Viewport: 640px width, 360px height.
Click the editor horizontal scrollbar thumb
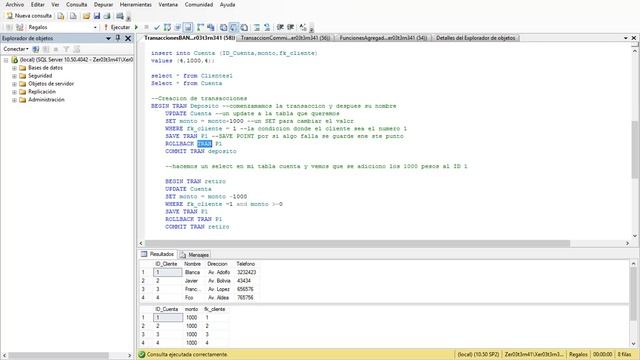pos(358,243)
